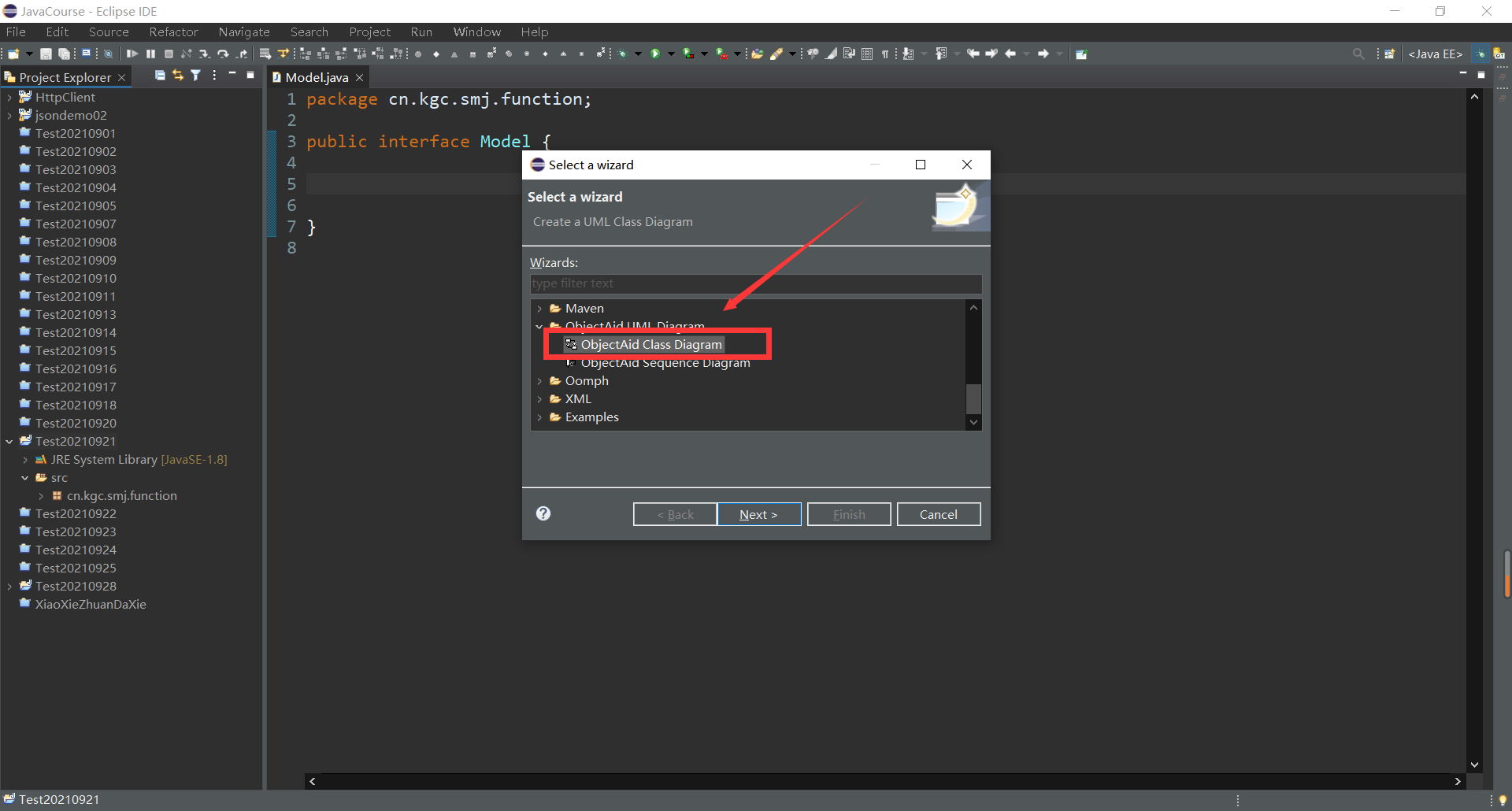The image size is (1512, 811).
Task: Select XiaoXieZhuanDaXie project in explorer
Action: click(x=91, y=605)
